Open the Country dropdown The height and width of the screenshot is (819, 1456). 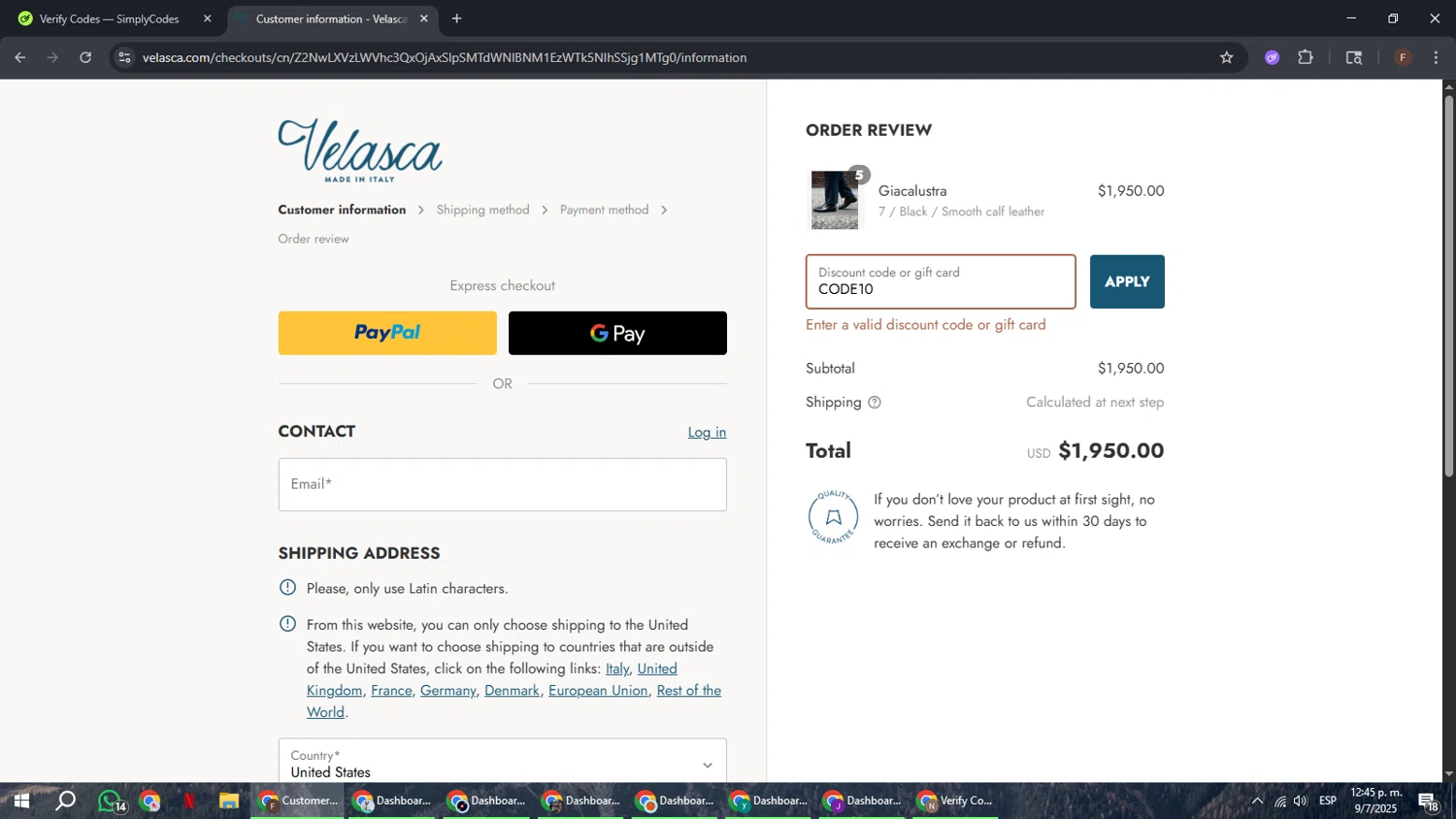502,764
